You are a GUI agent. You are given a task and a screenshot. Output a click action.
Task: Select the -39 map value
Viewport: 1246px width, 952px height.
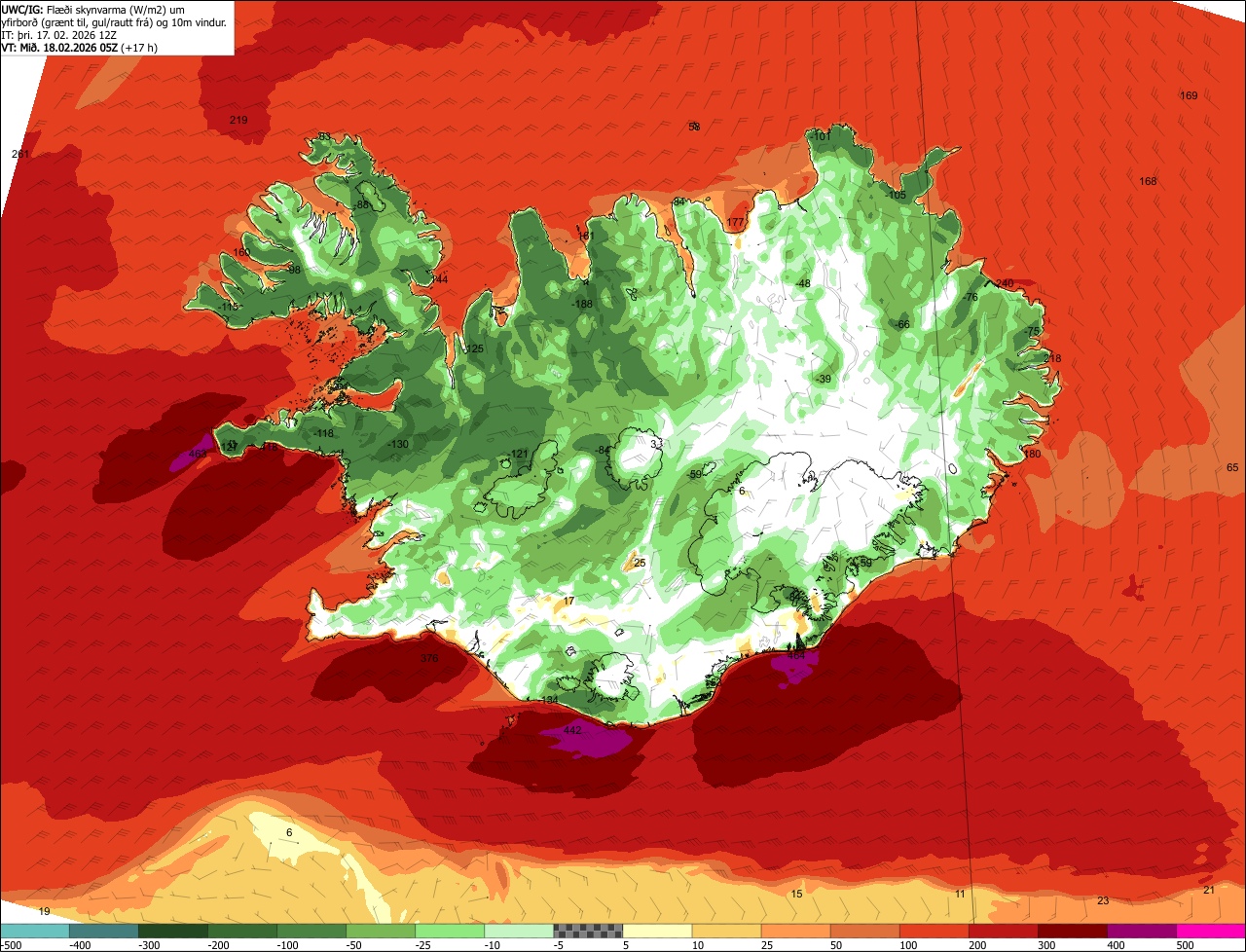coord(825,379)
